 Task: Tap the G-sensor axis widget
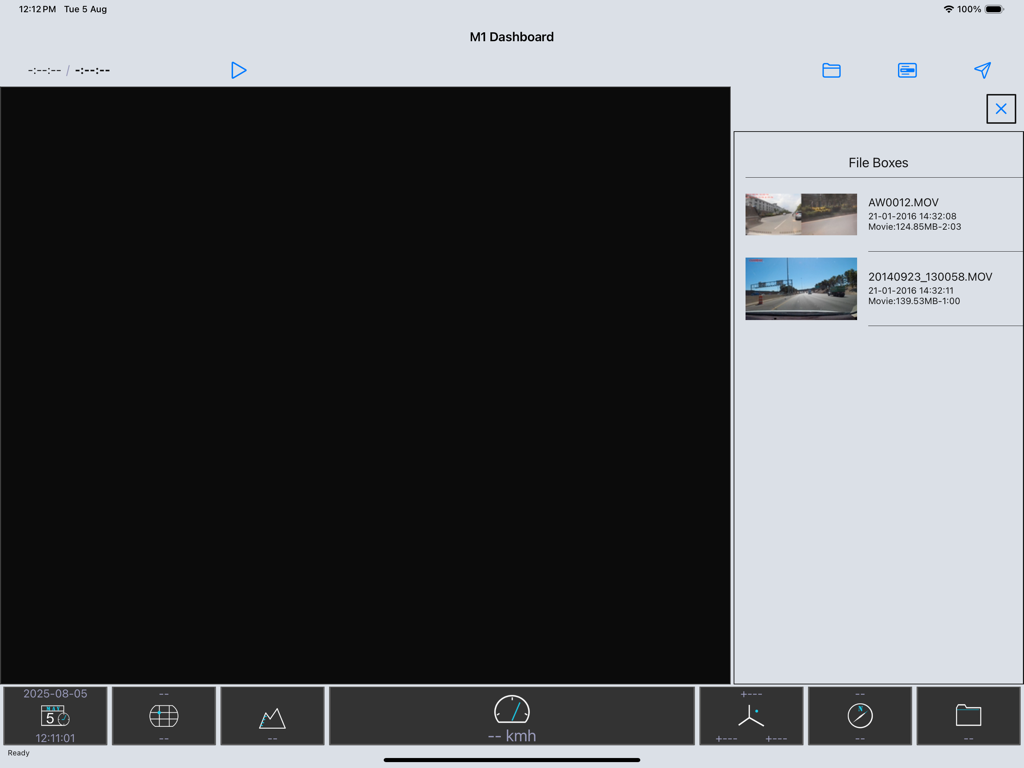coord(751,715)
